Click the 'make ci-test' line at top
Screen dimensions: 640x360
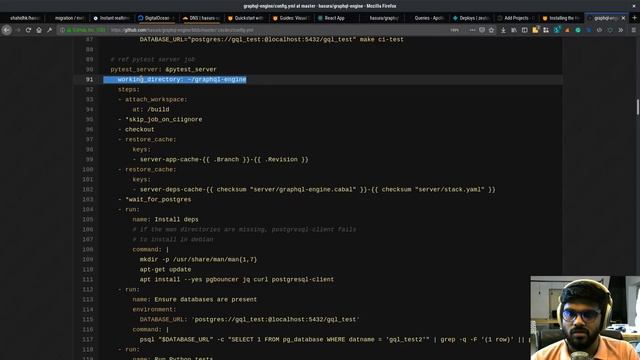tap(271, 40)
